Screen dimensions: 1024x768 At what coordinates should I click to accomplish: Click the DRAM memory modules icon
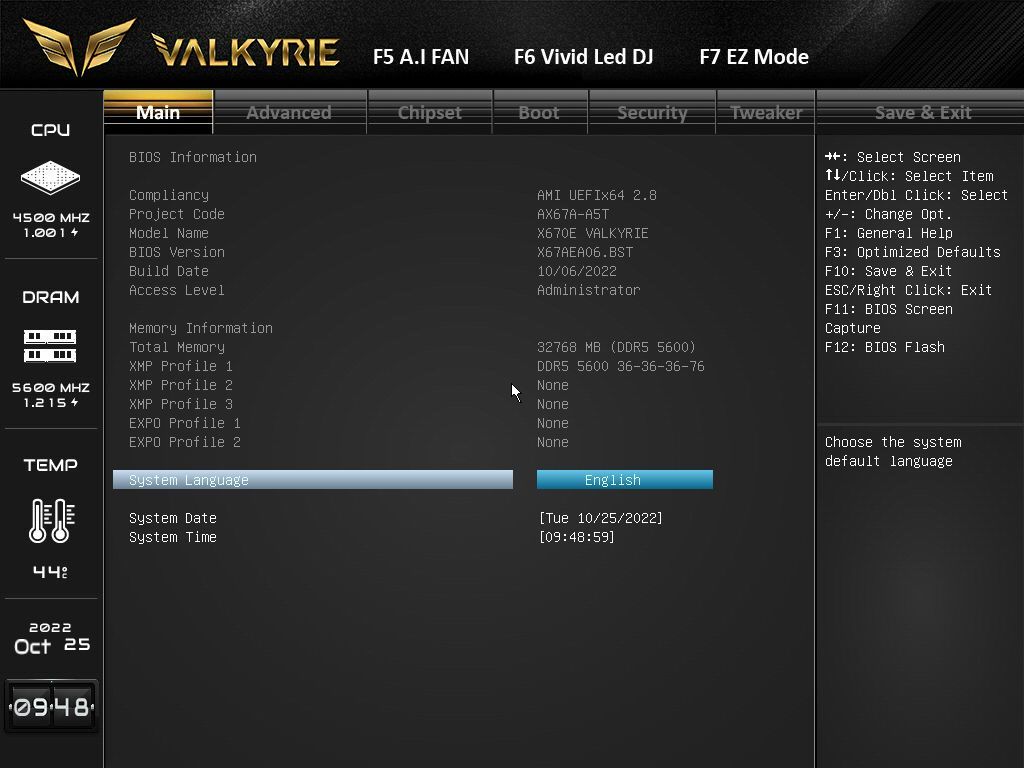coord(50,345)
